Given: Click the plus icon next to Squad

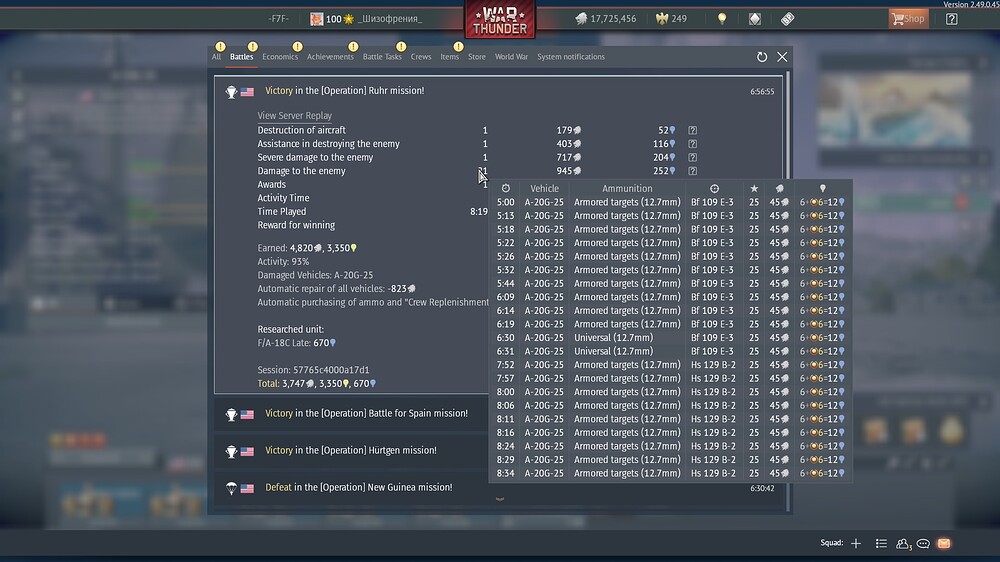Looking at the screenshot, I should coord(856,543).
